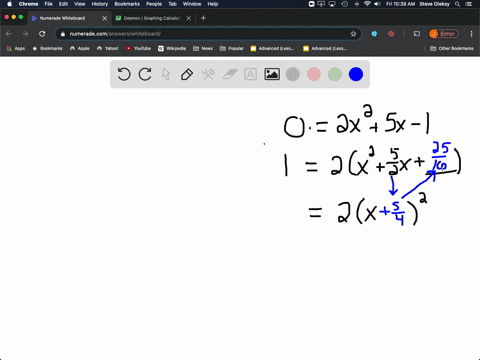Open the Time Machine status icon
Image resolution: width=480 pixels, height=360 pixels.
click(x=345, y=4)
